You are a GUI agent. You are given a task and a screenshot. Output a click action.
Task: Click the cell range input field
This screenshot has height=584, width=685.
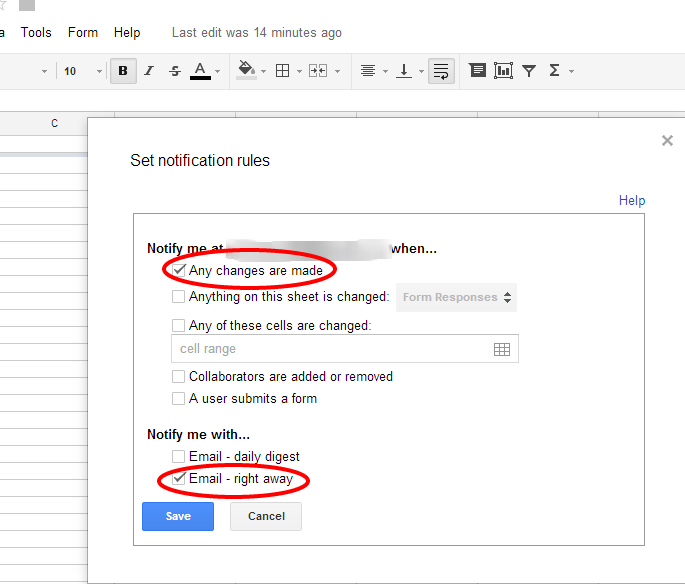pos(330,349)
